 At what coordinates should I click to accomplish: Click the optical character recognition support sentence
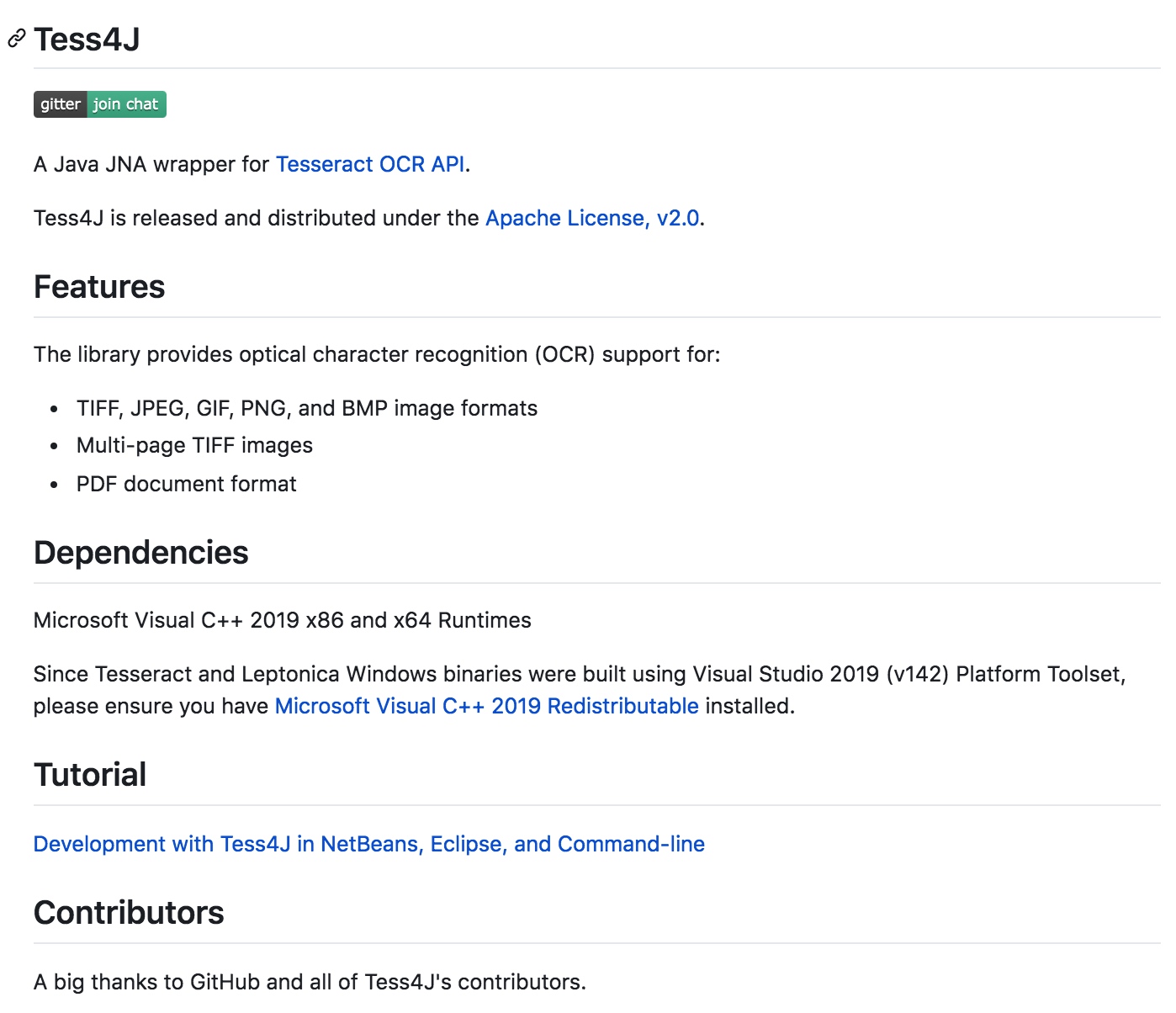(377, 354)
